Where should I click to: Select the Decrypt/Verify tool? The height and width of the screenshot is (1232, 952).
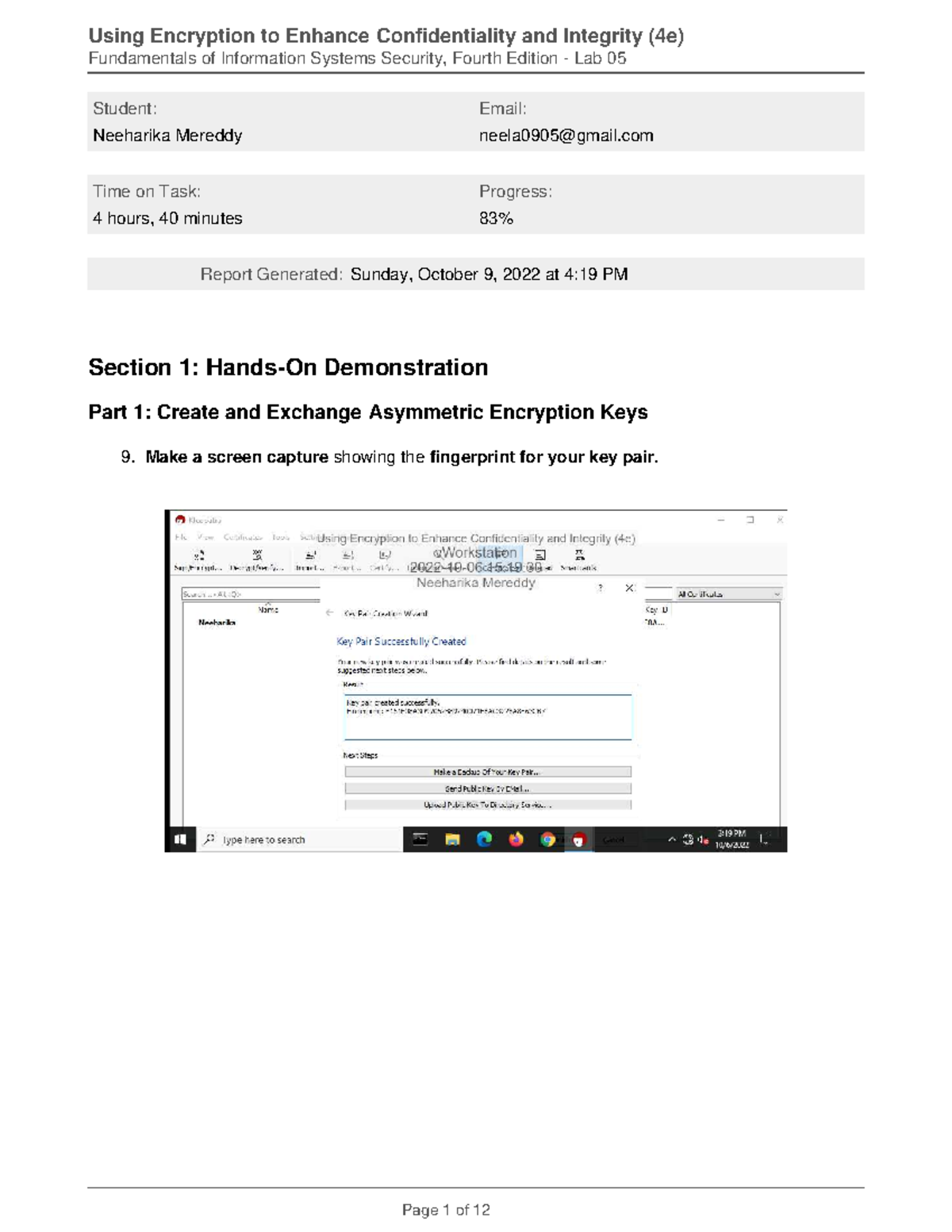coord(255,558)
